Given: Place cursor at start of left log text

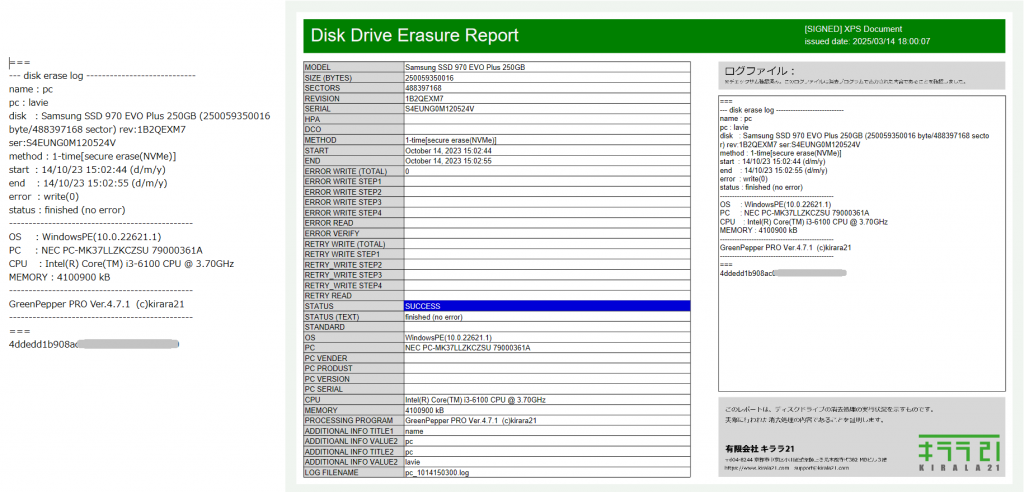Looking at the screenshot, I should click(9, 62).
